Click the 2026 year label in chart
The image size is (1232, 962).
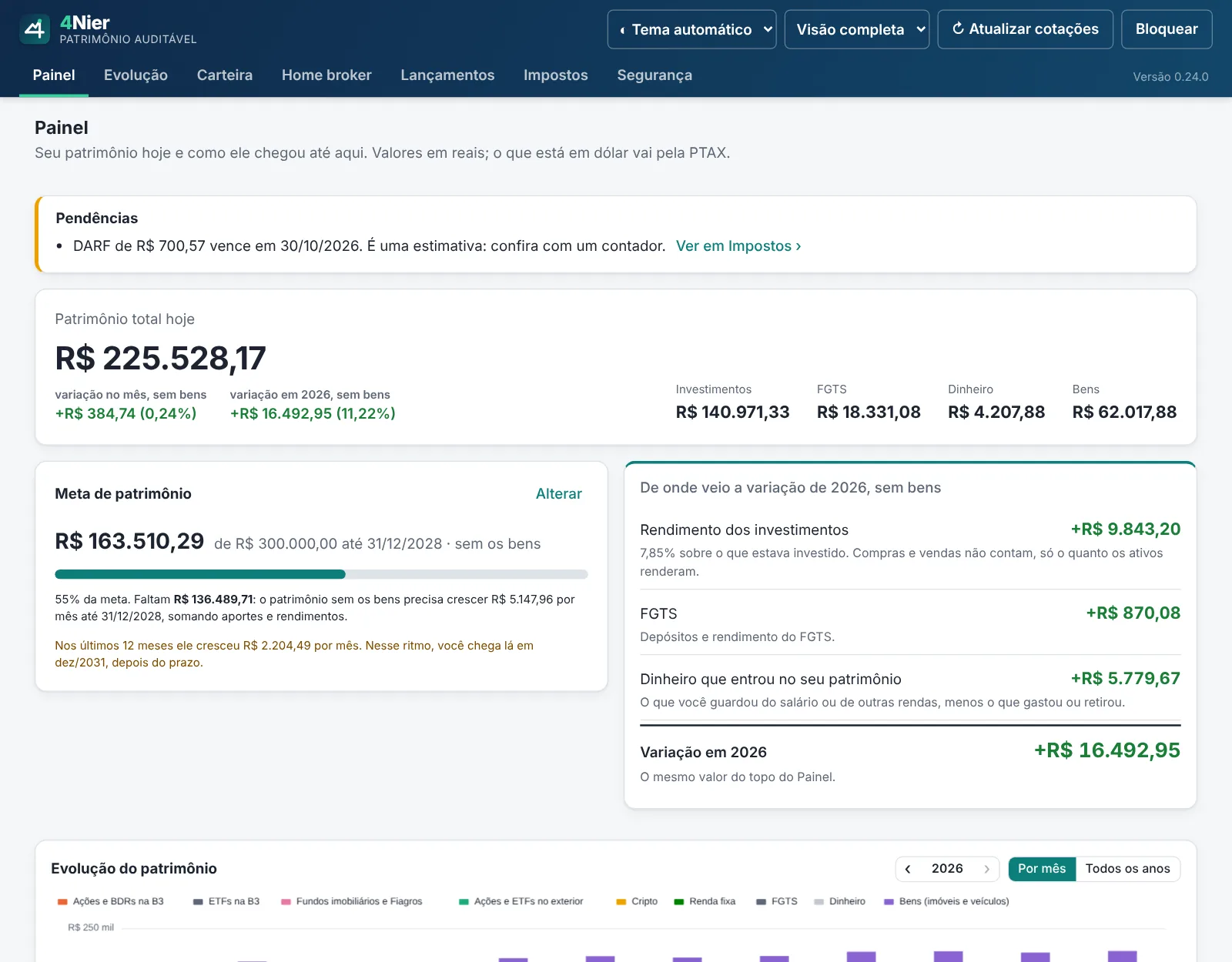(x=947, y=869)
